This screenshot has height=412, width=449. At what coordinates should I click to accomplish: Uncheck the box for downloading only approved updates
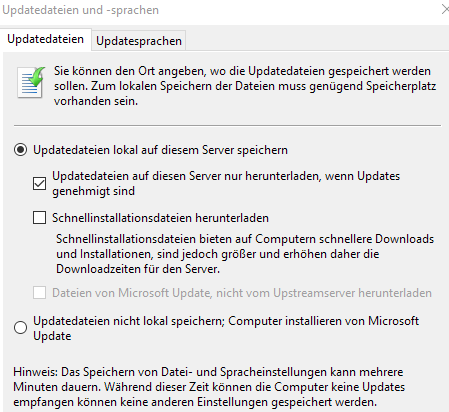click(39, 183)
